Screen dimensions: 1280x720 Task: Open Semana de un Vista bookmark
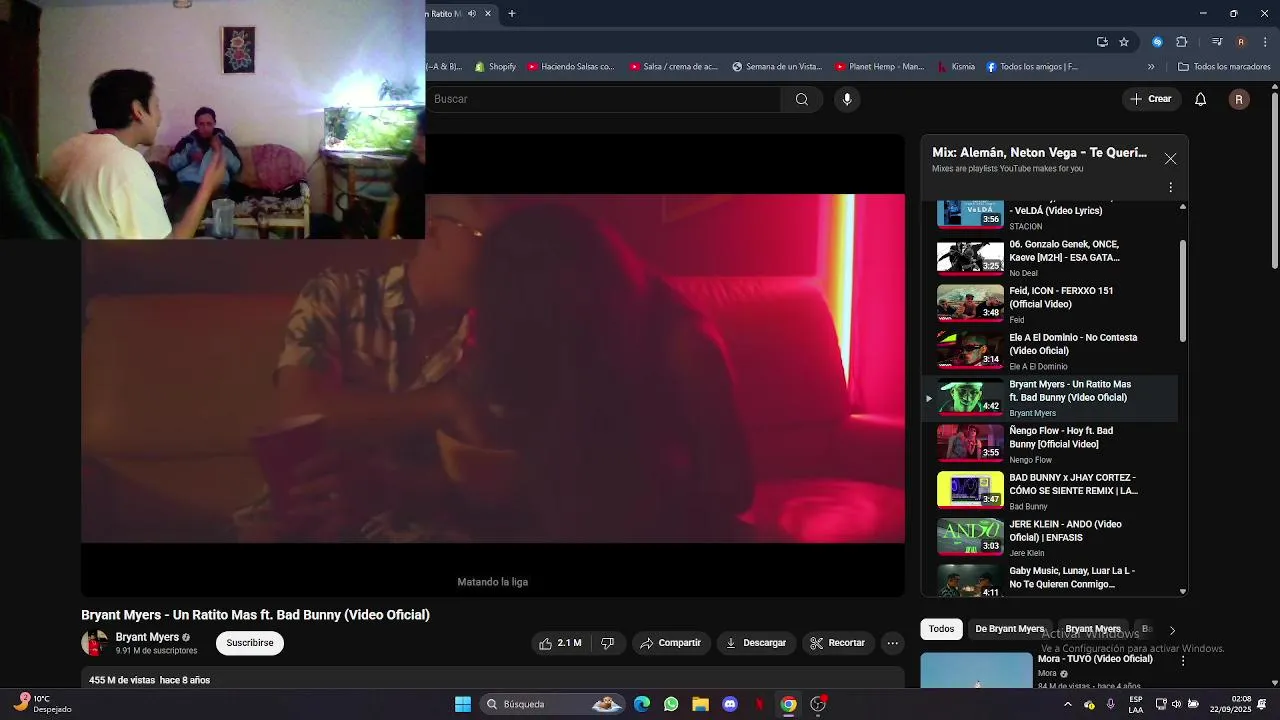pyautogui.click(x=777, y=67)
